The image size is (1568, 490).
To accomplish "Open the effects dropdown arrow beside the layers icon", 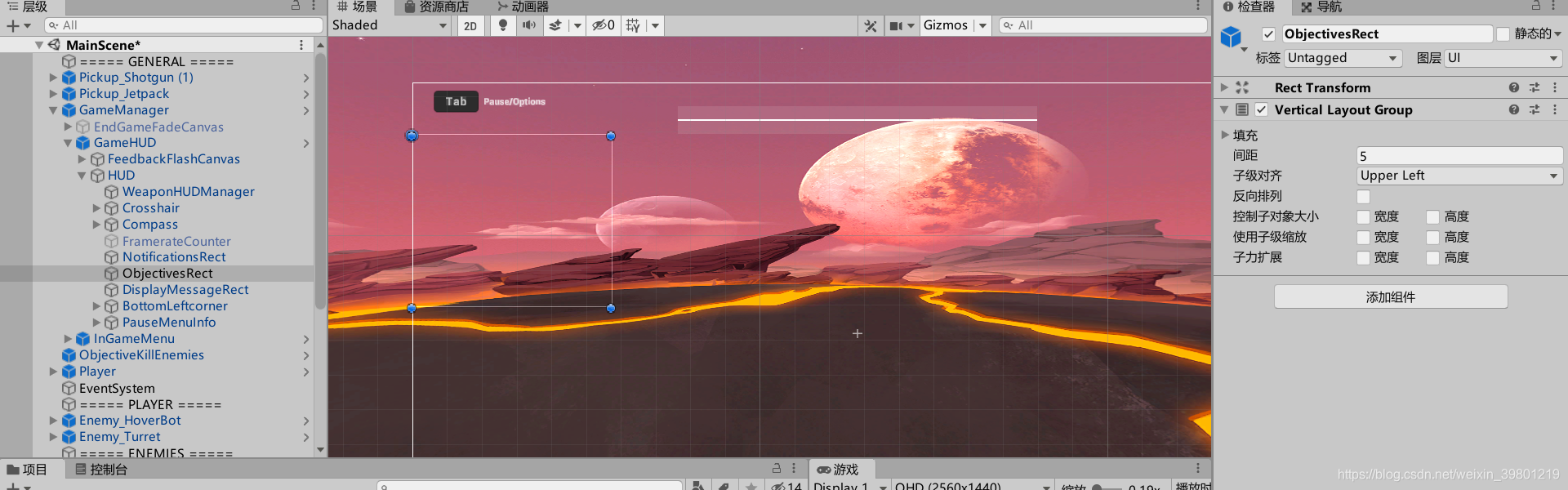I will [577, 25].
